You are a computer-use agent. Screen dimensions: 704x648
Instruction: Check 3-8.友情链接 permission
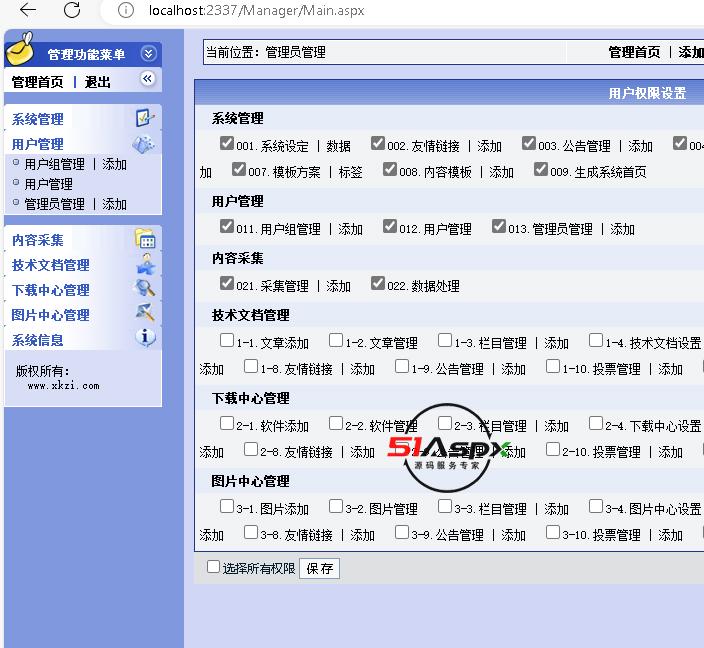tap(251, 532)
